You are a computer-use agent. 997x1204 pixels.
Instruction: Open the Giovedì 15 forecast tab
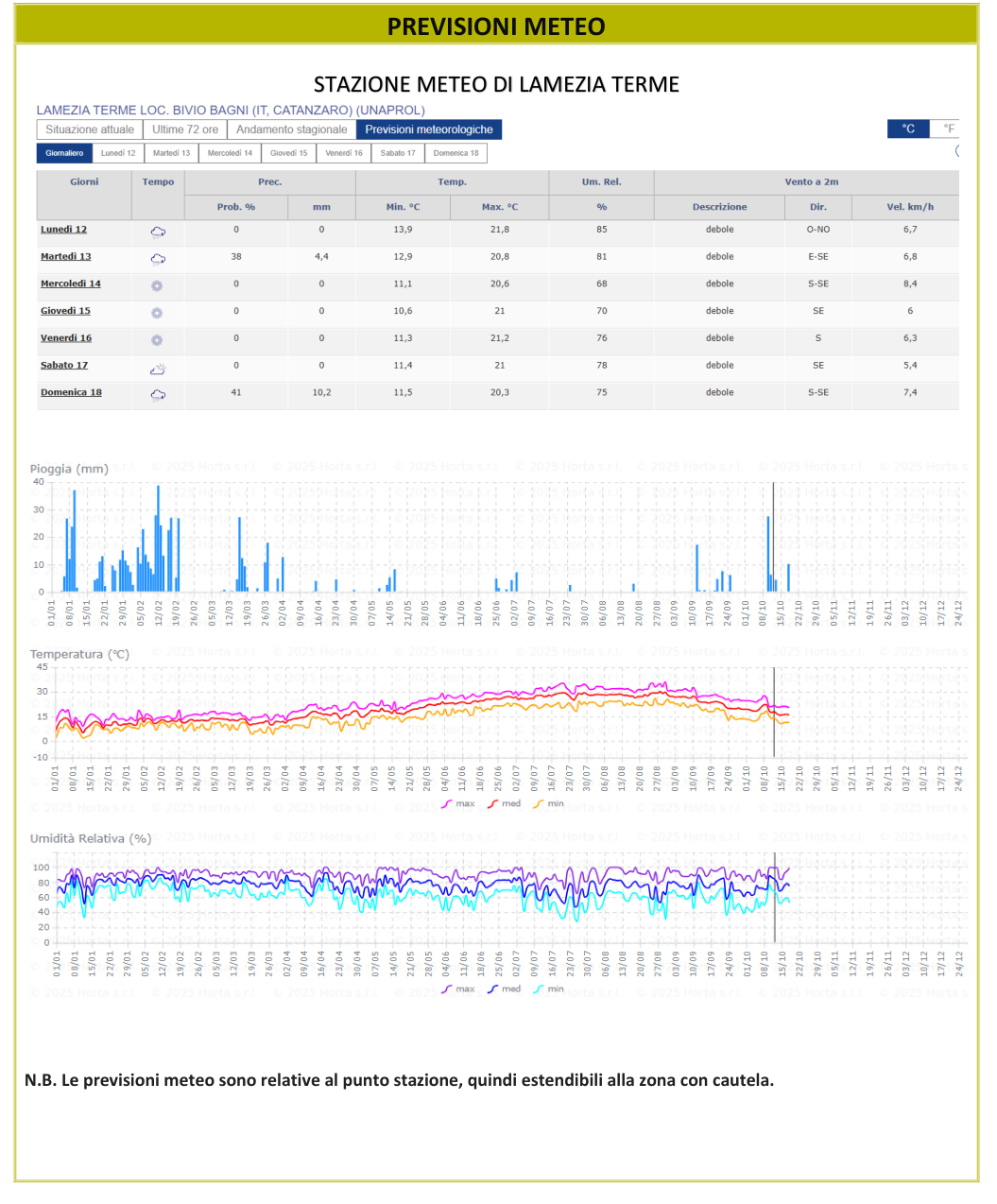pyautogui.click(x=288, y=153)
